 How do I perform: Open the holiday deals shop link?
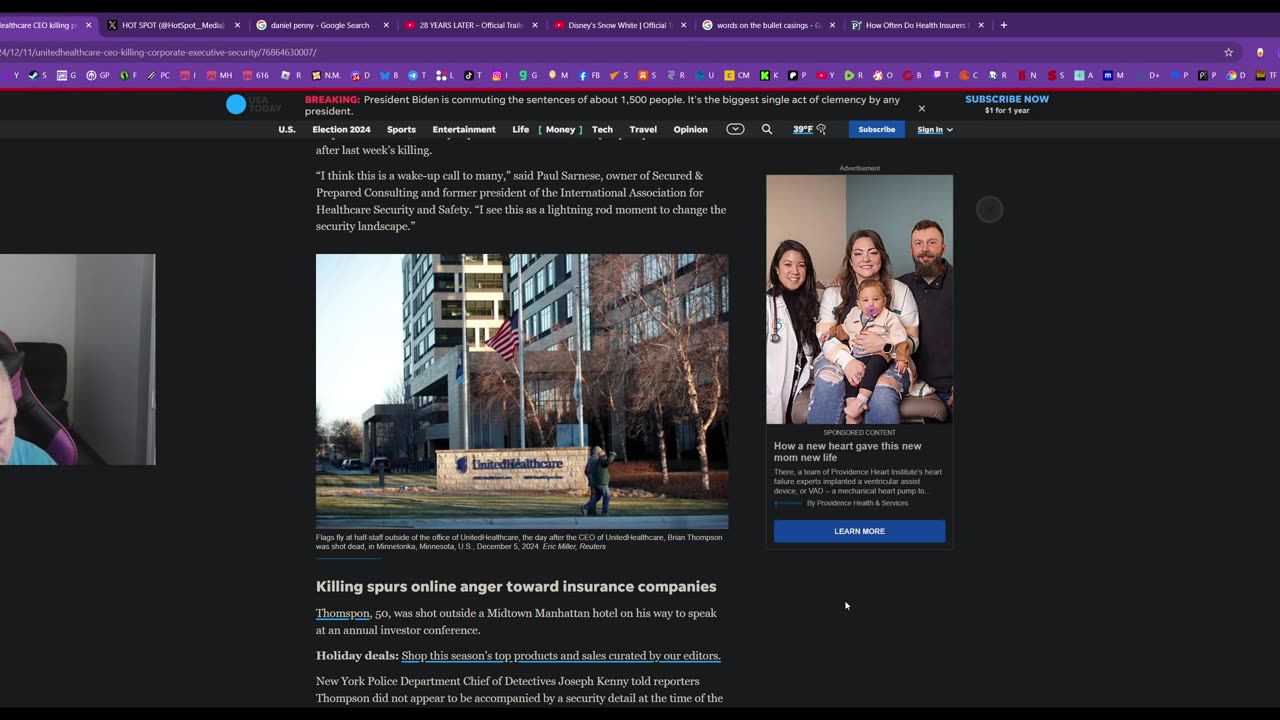tap(561, 656)
